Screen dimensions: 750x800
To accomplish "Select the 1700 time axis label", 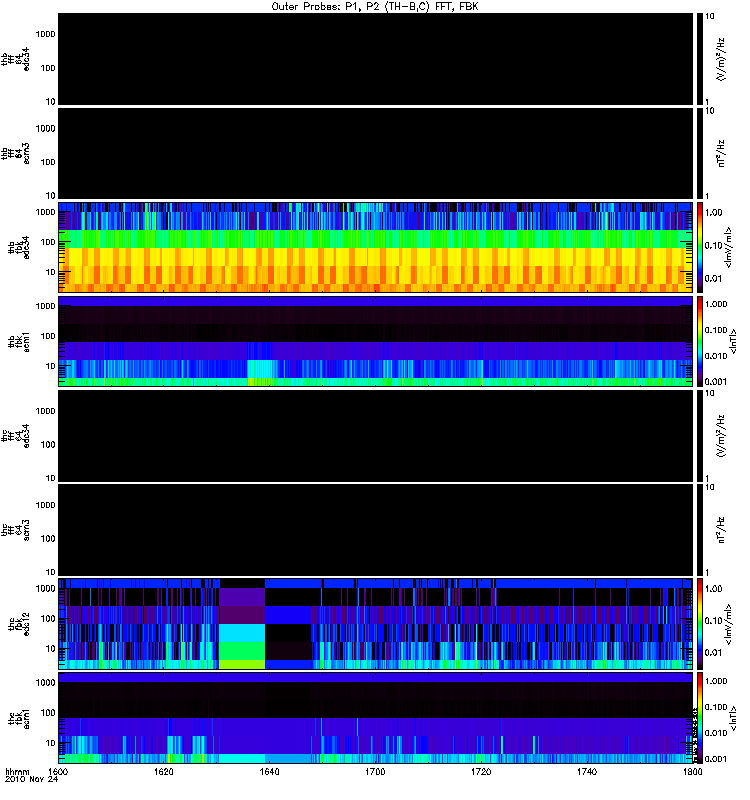I will (375, 771).
